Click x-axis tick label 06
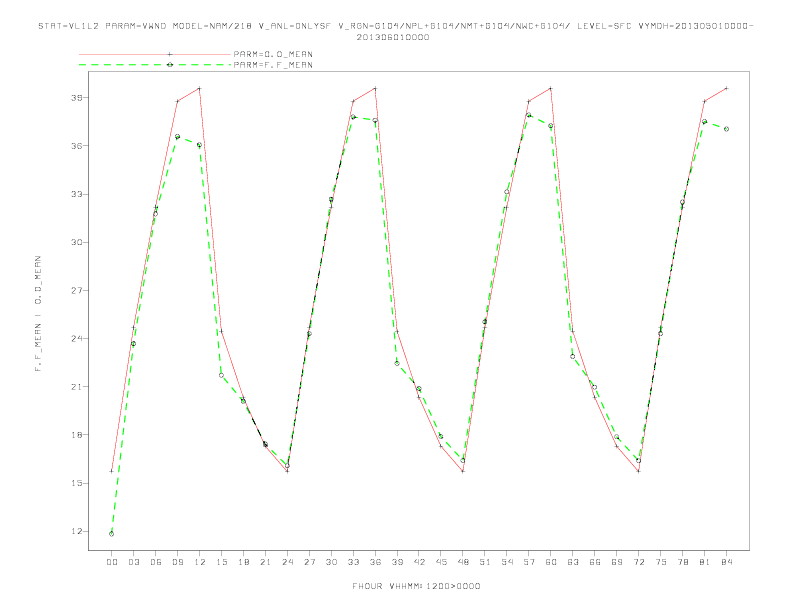The image size is (792, 612). [x=156, y=562]
